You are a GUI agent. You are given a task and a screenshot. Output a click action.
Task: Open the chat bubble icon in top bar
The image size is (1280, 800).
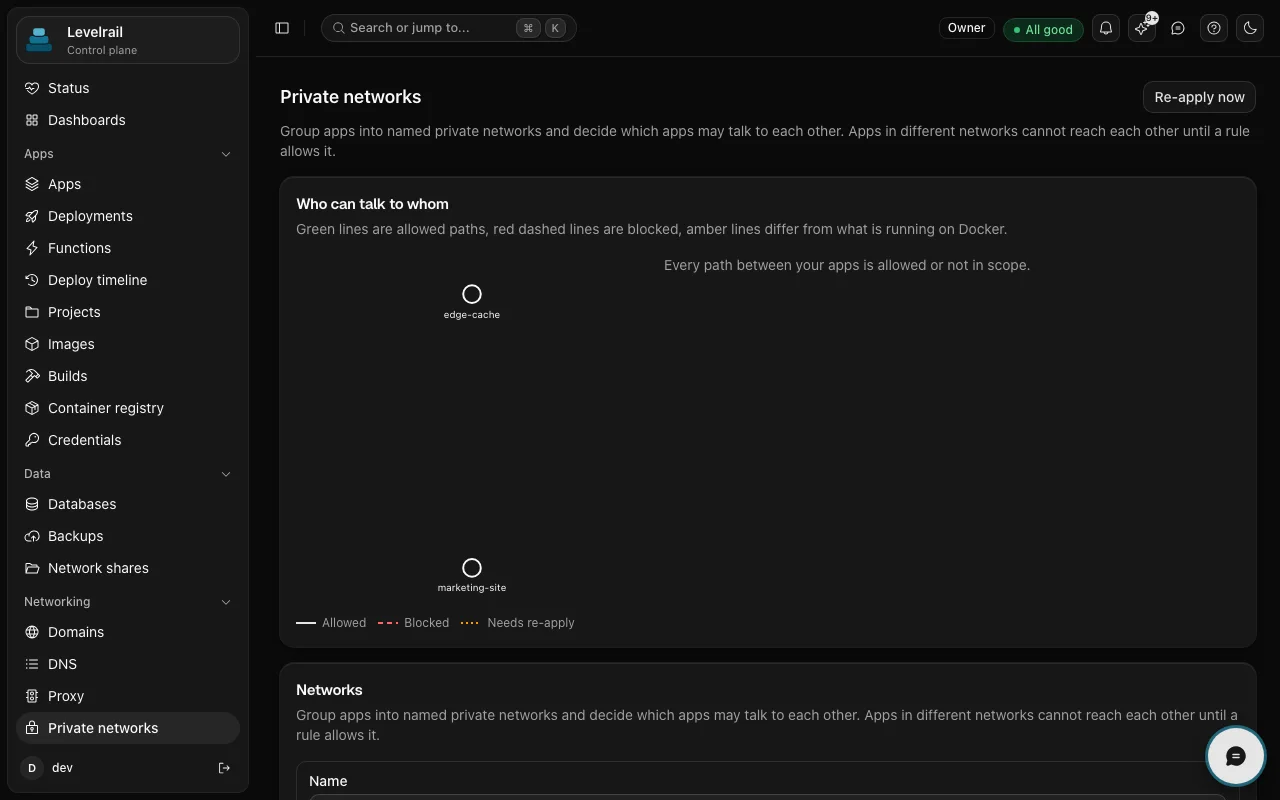[1178, 28]
